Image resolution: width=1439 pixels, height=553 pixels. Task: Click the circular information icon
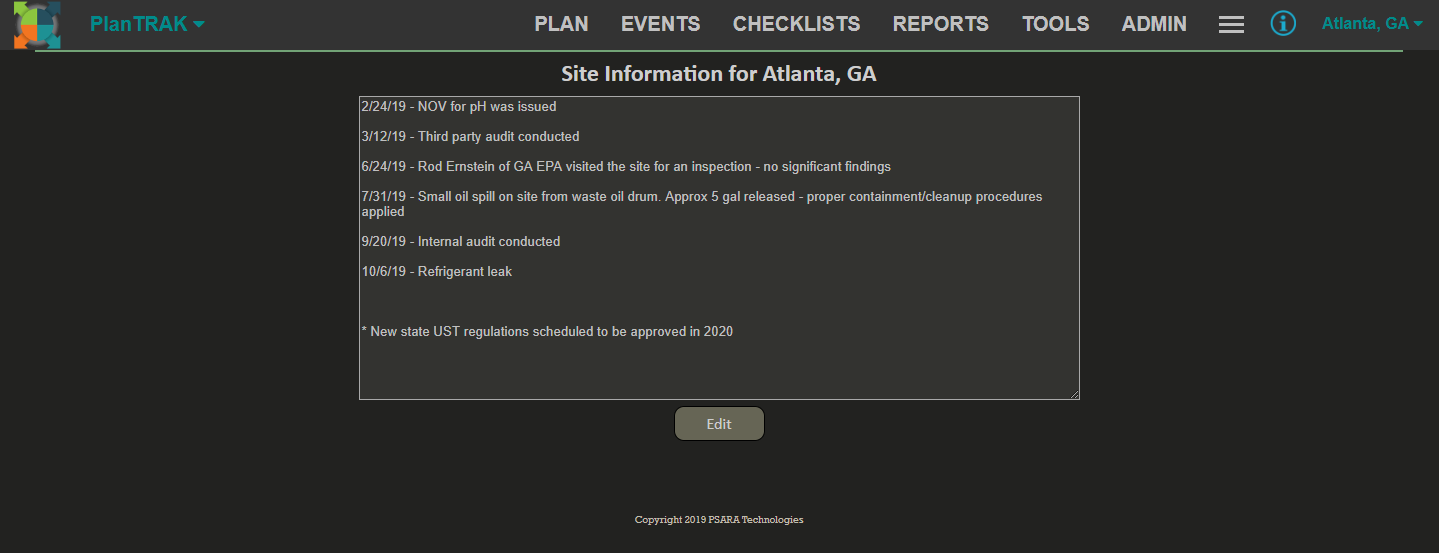(1283, 23)
